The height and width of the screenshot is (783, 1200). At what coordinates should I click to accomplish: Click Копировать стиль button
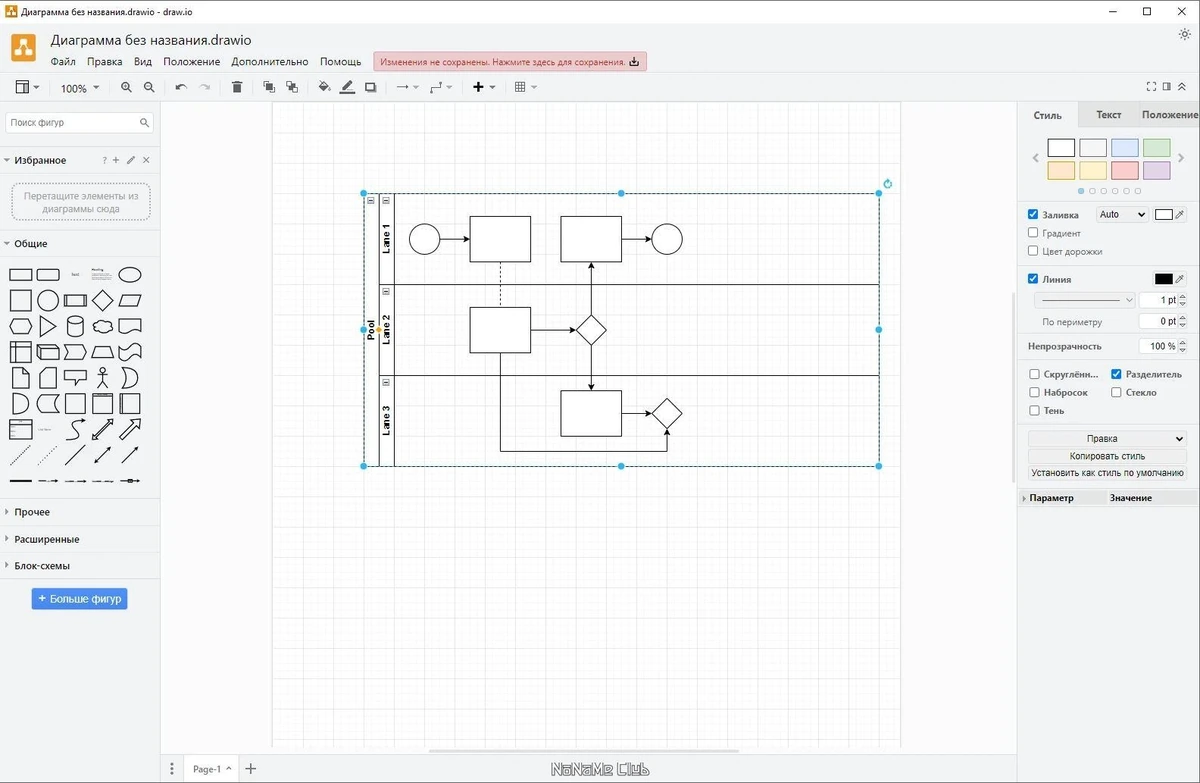[x=1107, y=456]
